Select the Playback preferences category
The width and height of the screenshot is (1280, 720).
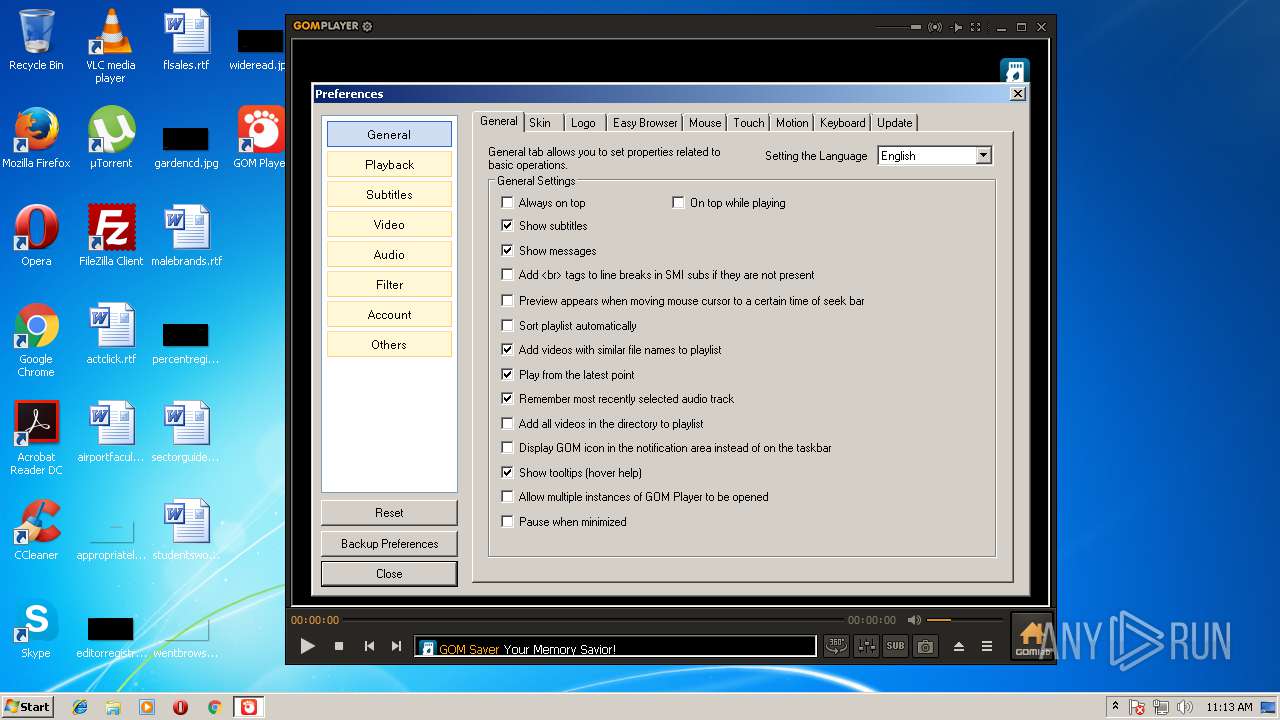click(389, 165)
